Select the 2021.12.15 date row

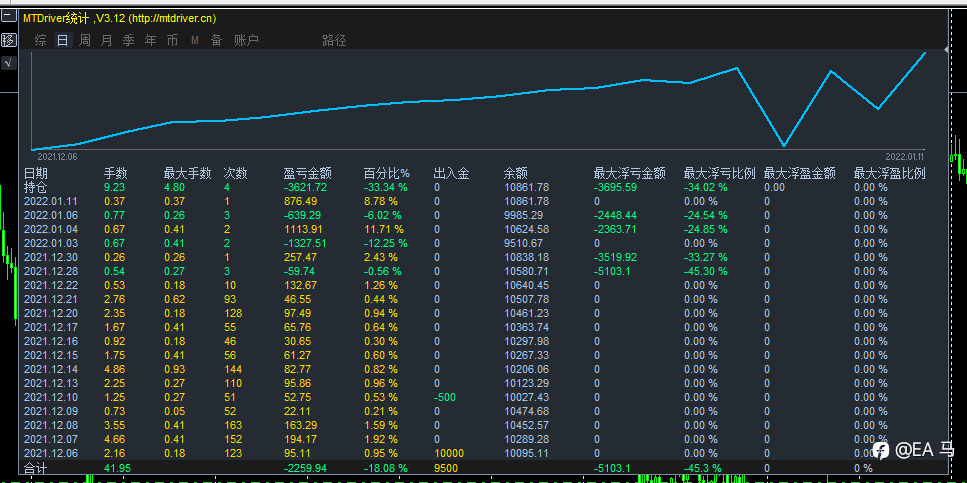484,355
